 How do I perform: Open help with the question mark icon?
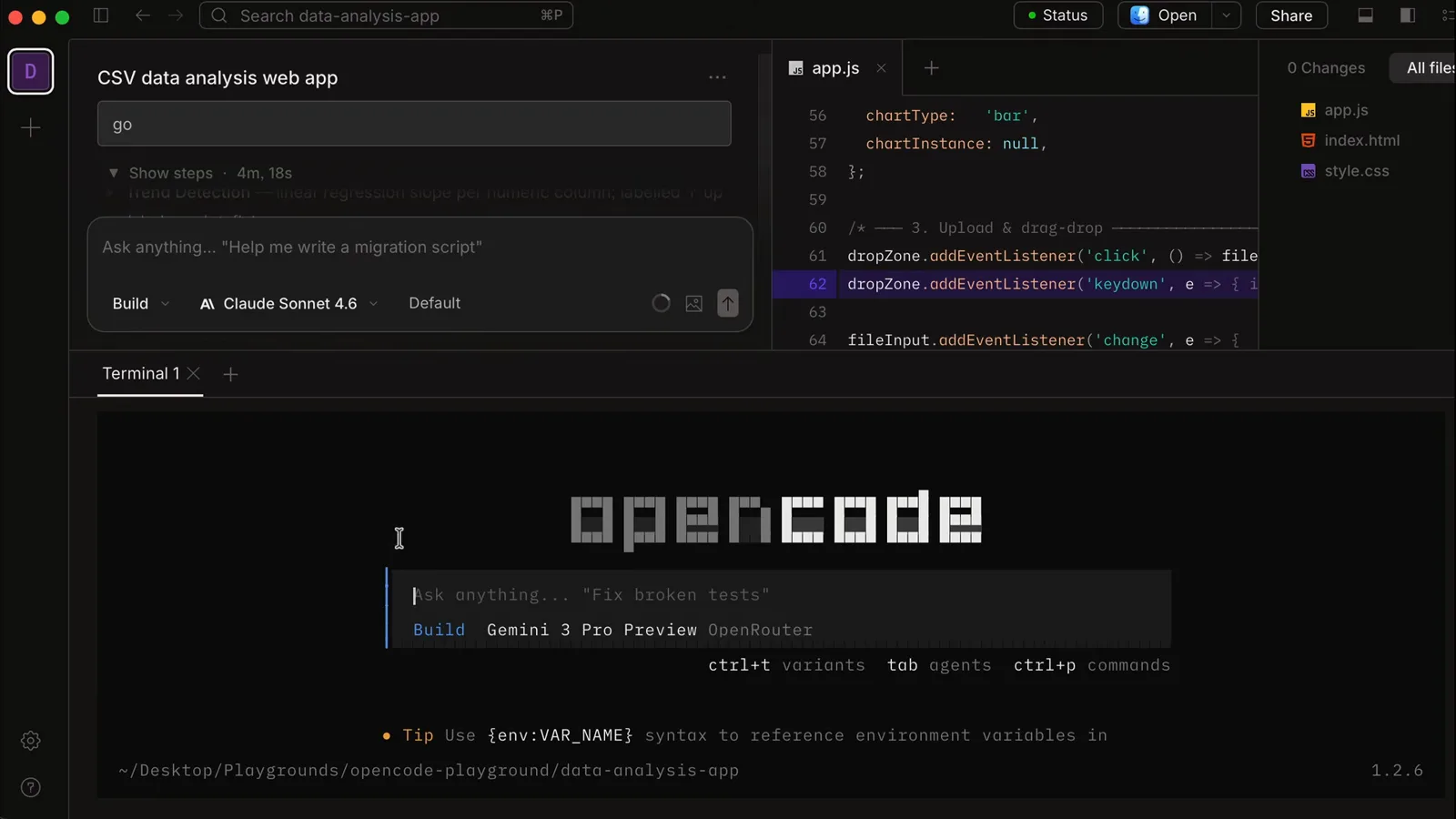point(30,788)
